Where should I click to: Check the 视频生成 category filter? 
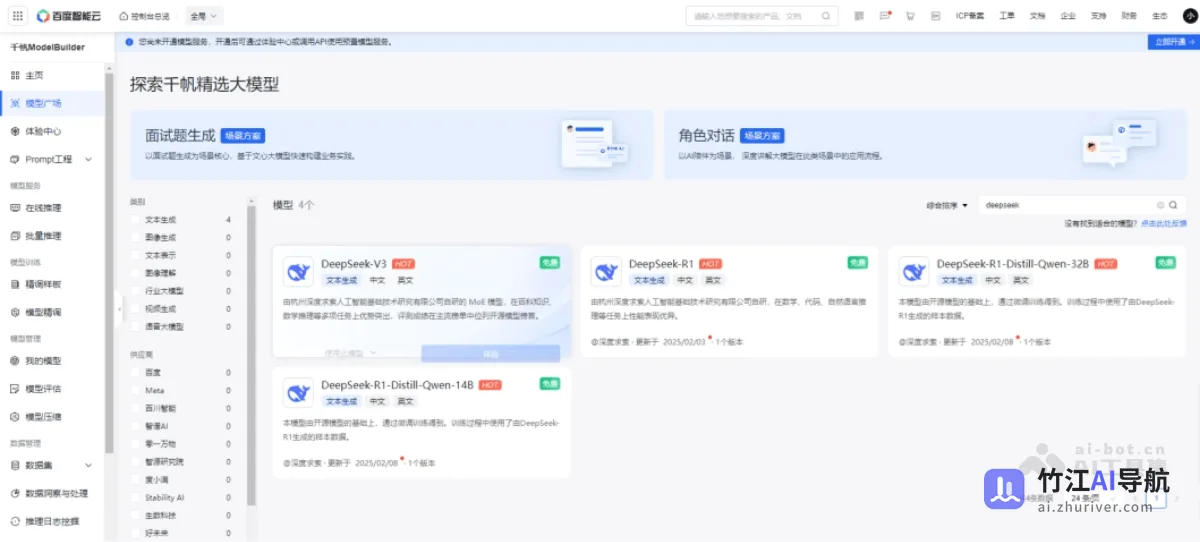pos(136,309)
